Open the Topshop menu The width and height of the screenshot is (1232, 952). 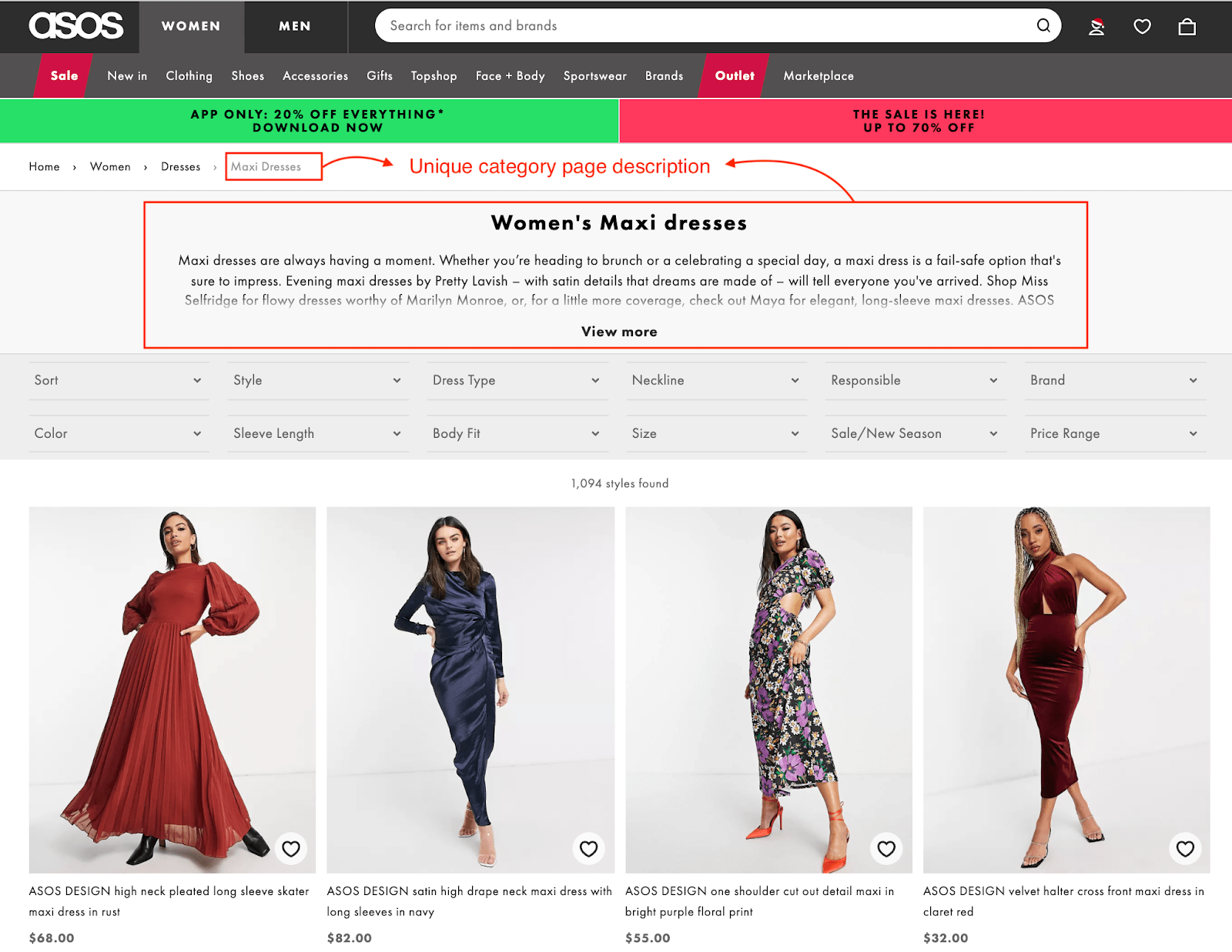[434, 75]
